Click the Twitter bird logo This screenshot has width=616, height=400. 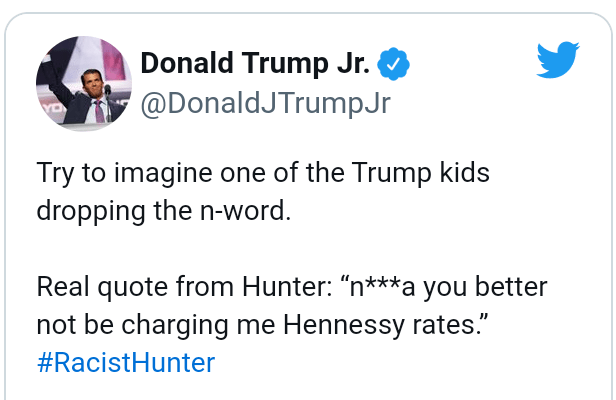[x=557, y=61]
